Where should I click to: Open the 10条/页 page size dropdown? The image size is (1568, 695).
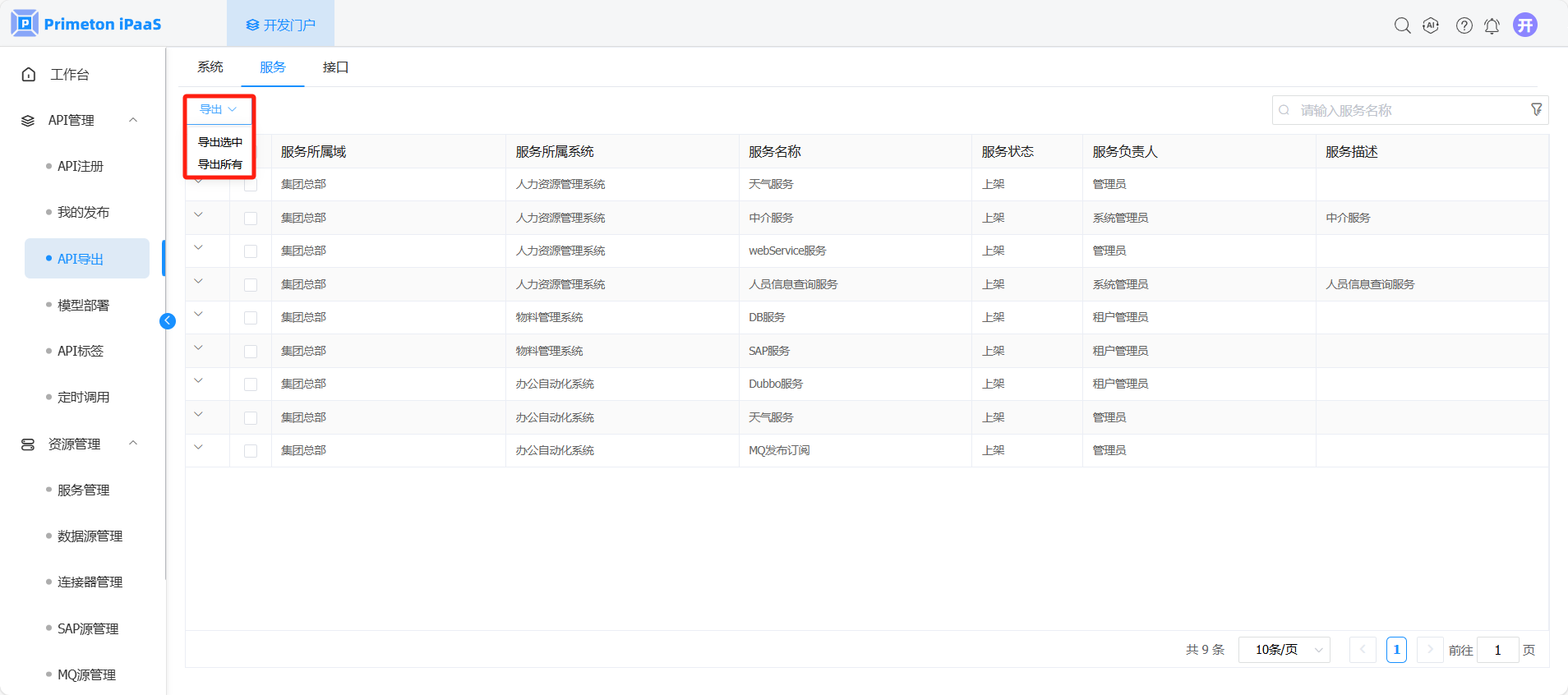pos(1284,650)
